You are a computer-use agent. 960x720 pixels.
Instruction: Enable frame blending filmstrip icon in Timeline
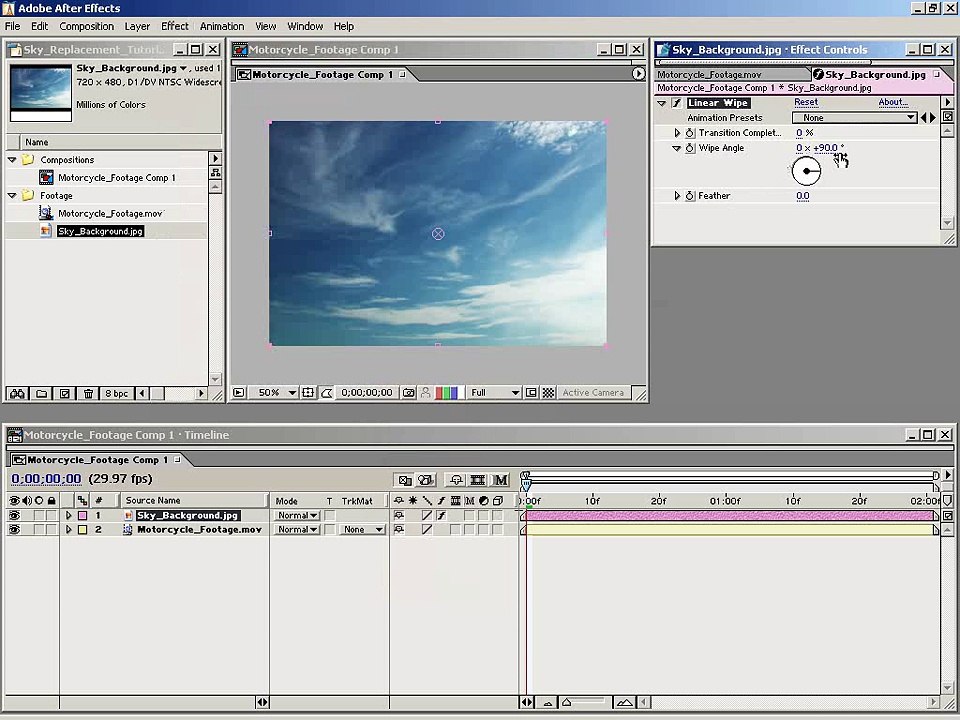pos(478,480)
